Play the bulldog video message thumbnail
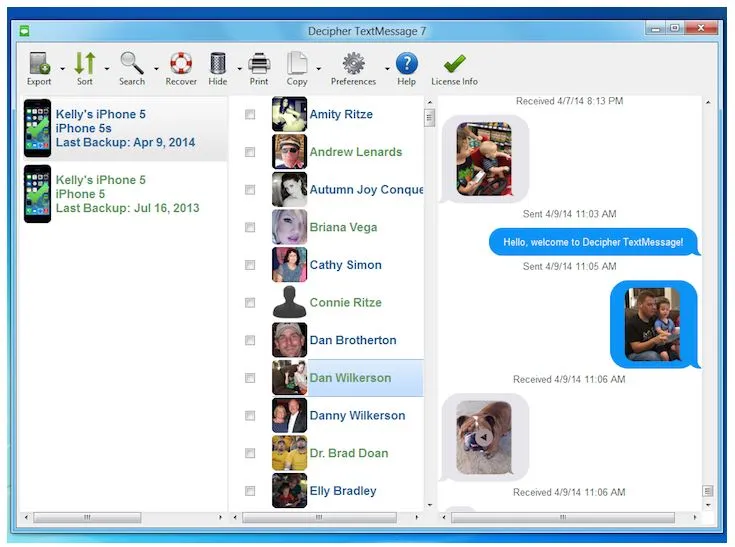 (484, 437)
